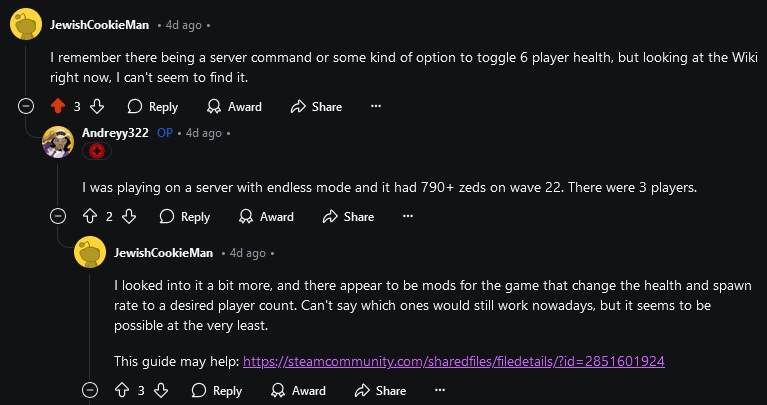This screenshot has height=405, width=767.
Task: Open Andreyy322's username profile link
Action: tap(115, 133)
